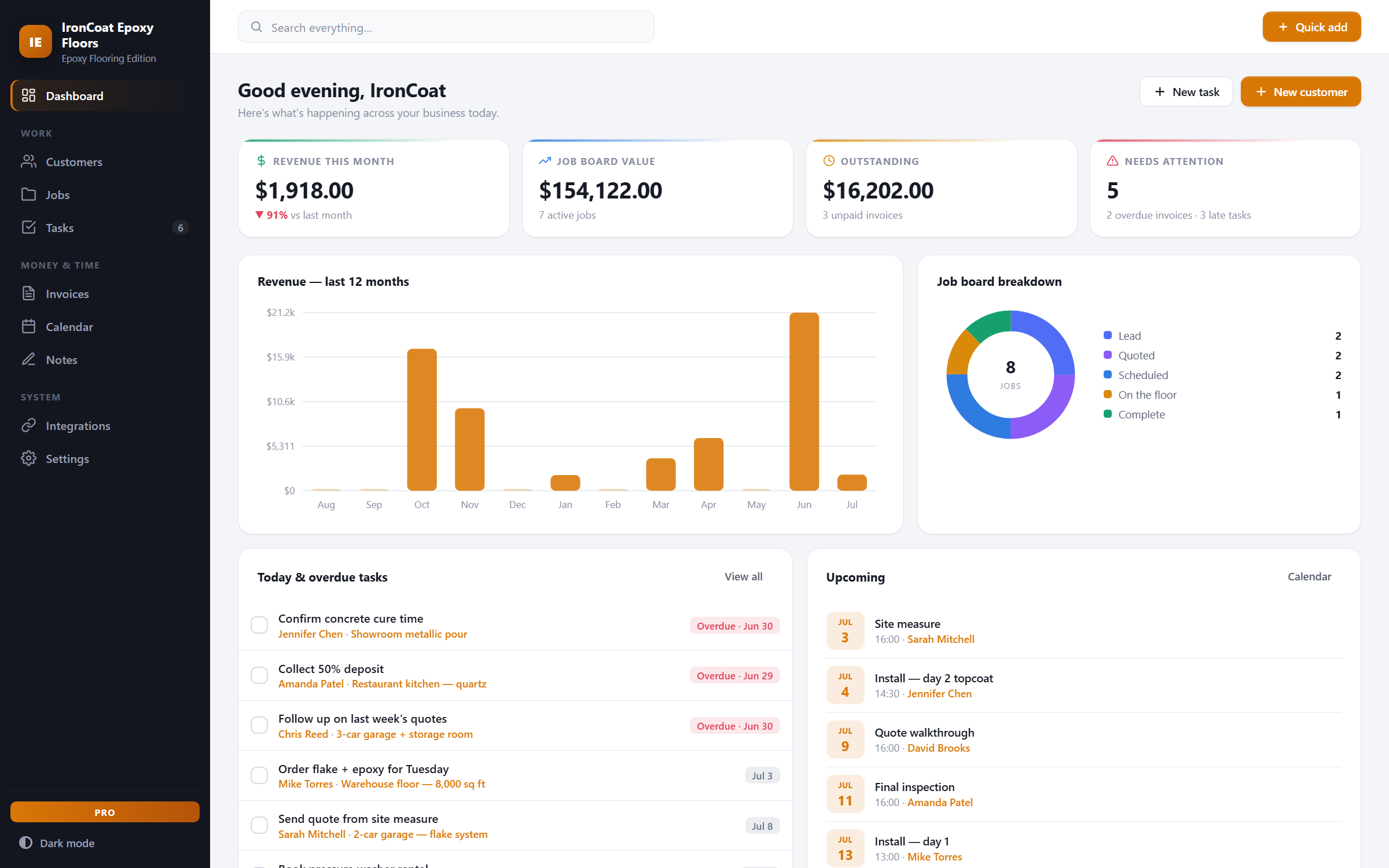Click the Calendar icon in sidebar
1389x868 pixels.
click(x=28, y=326)
